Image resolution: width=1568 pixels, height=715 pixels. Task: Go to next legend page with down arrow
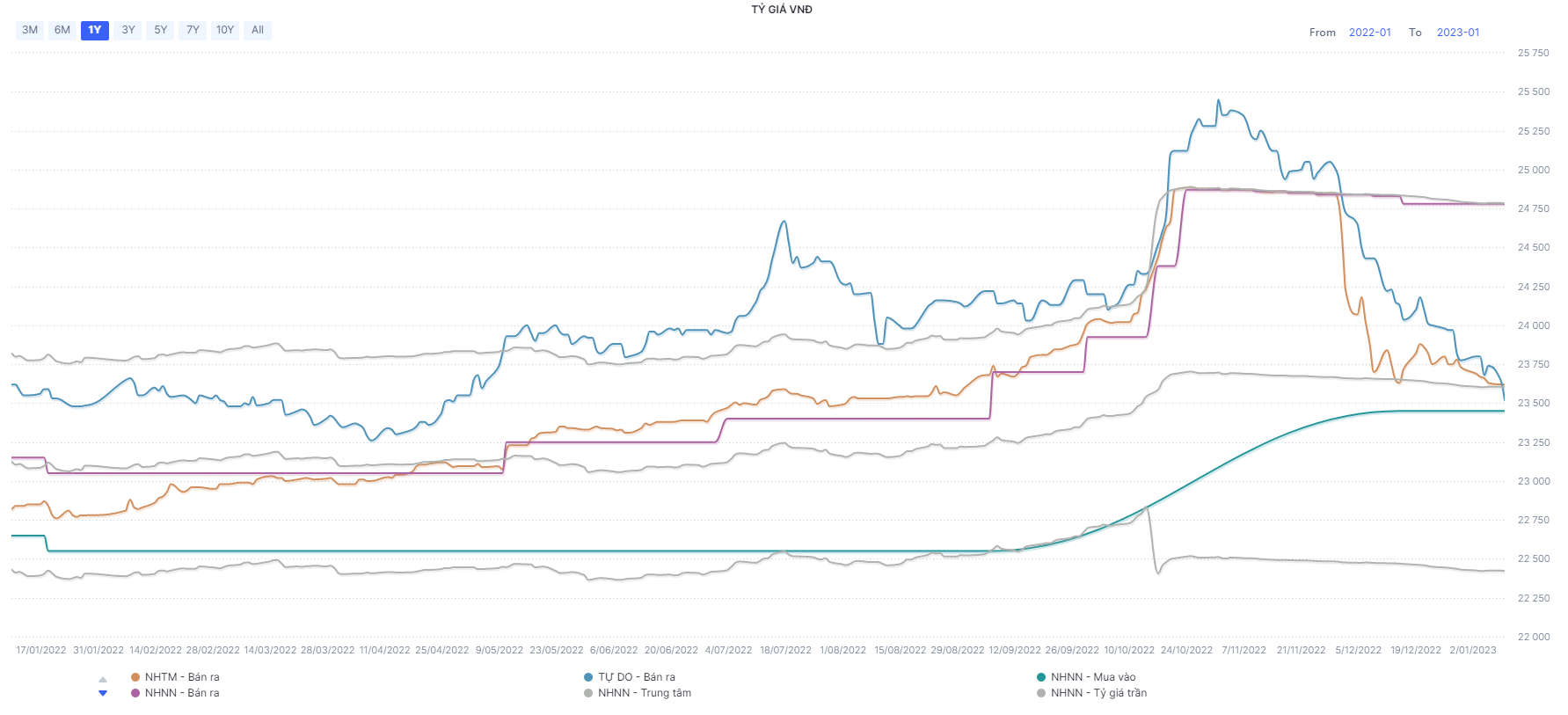coord(103,693)
